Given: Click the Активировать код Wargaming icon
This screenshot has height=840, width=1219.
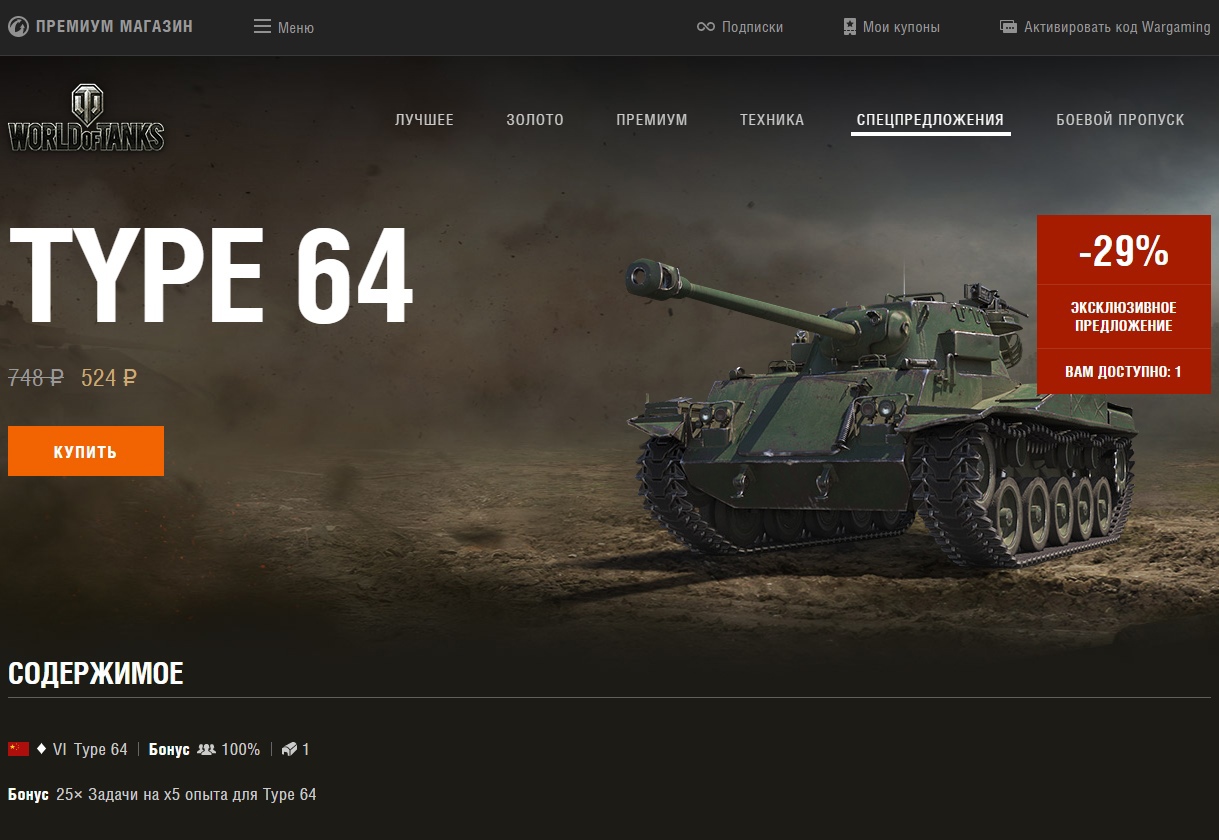Looking at the screenshot, I should click(x=1009, y=27).
